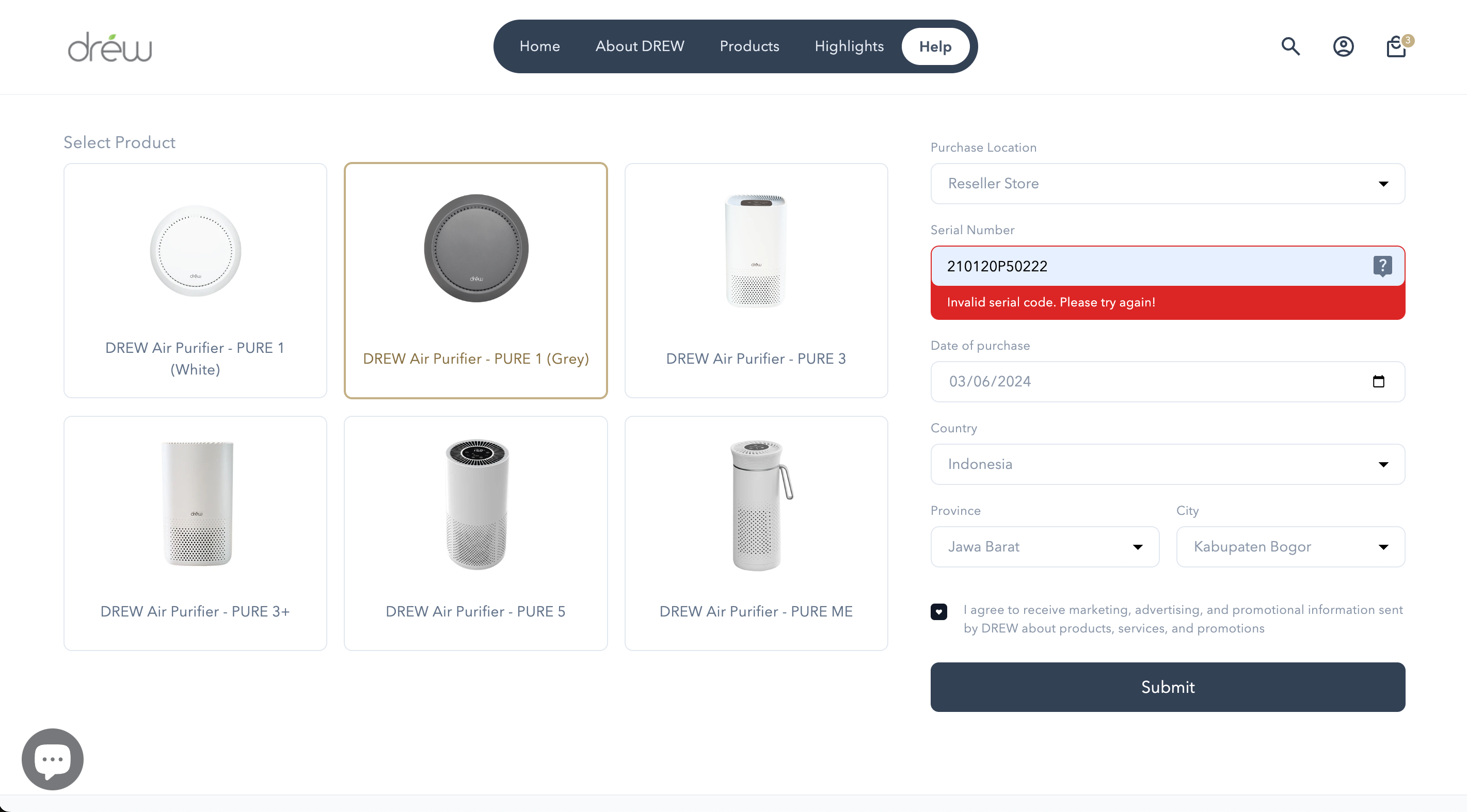Open the Country dropdown showing Indonesia
1467x812 pixels.
point(1168,464)
